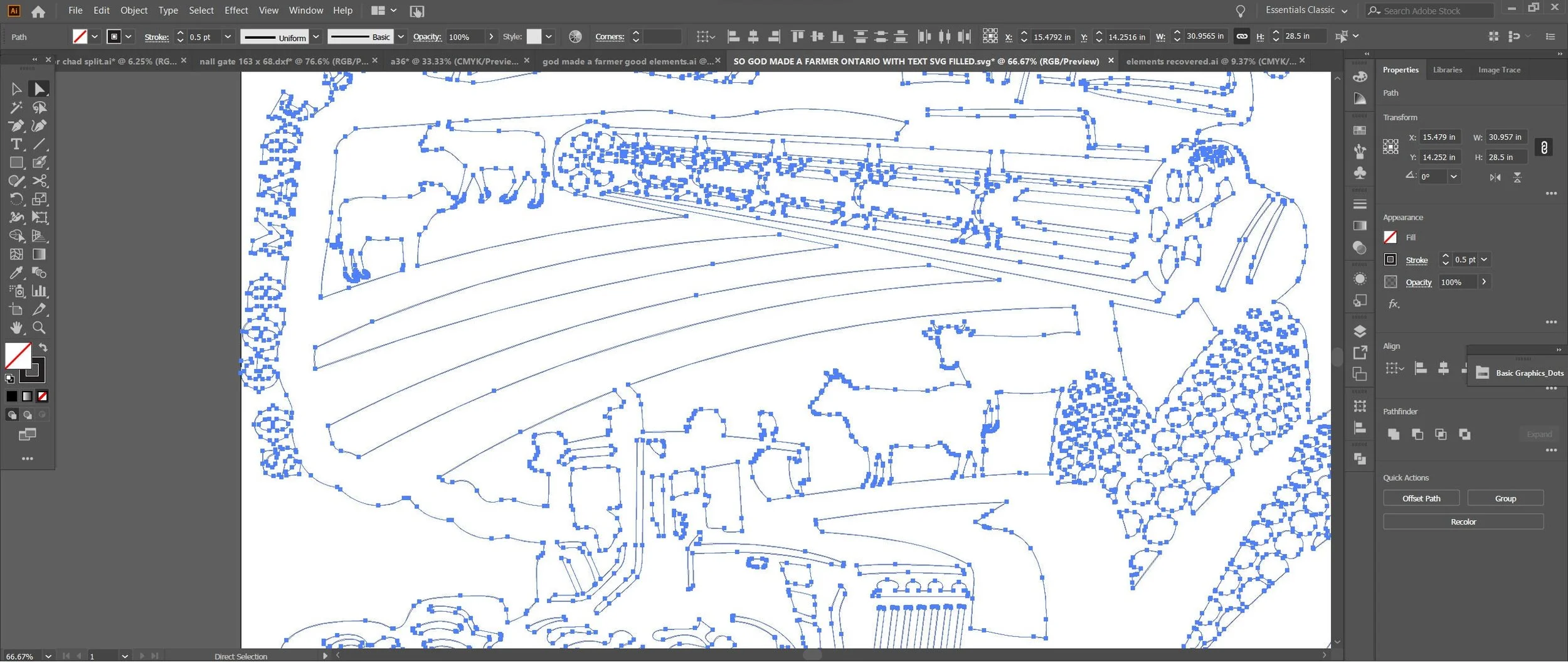1568x662 pixels.
Task: Flip selection vertically in Transform section
Action: 1517,178
